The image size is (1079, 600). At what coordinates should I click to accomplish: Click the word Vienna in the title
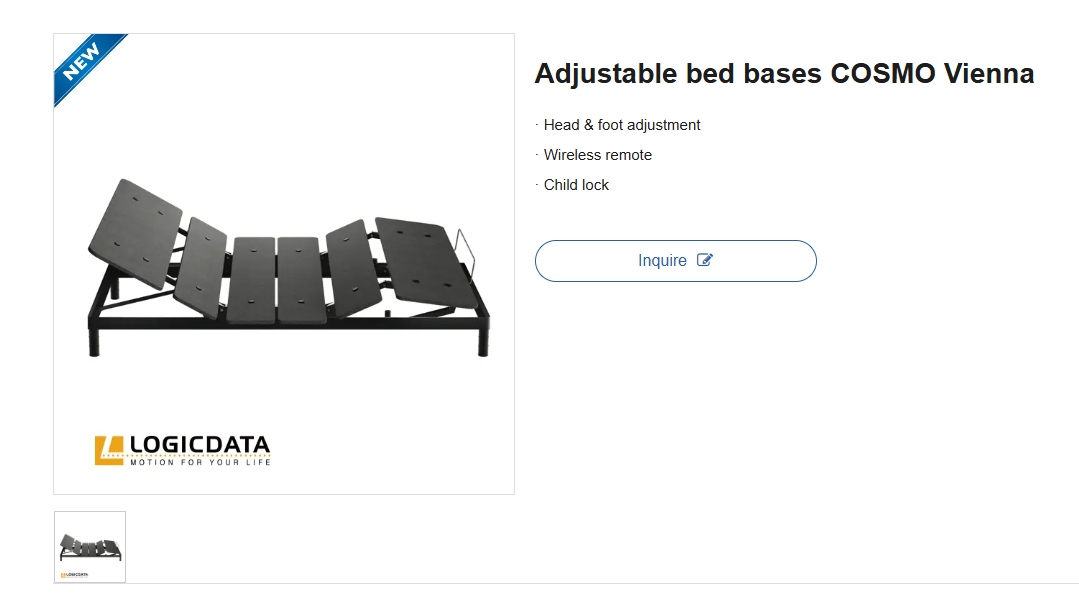click(x=989, y=73)
